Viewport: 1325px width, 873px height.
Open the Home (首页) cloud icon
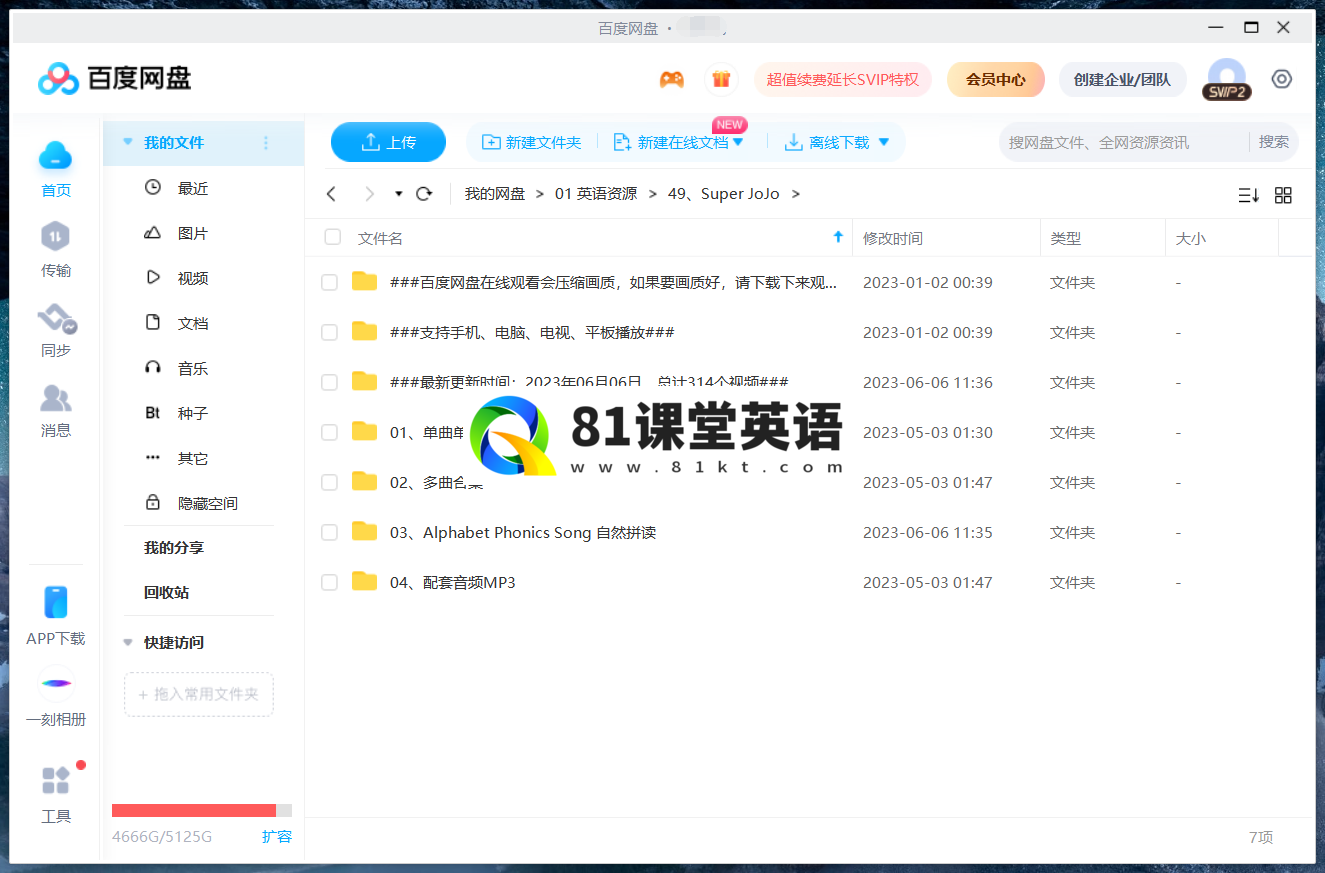point(56,155)
